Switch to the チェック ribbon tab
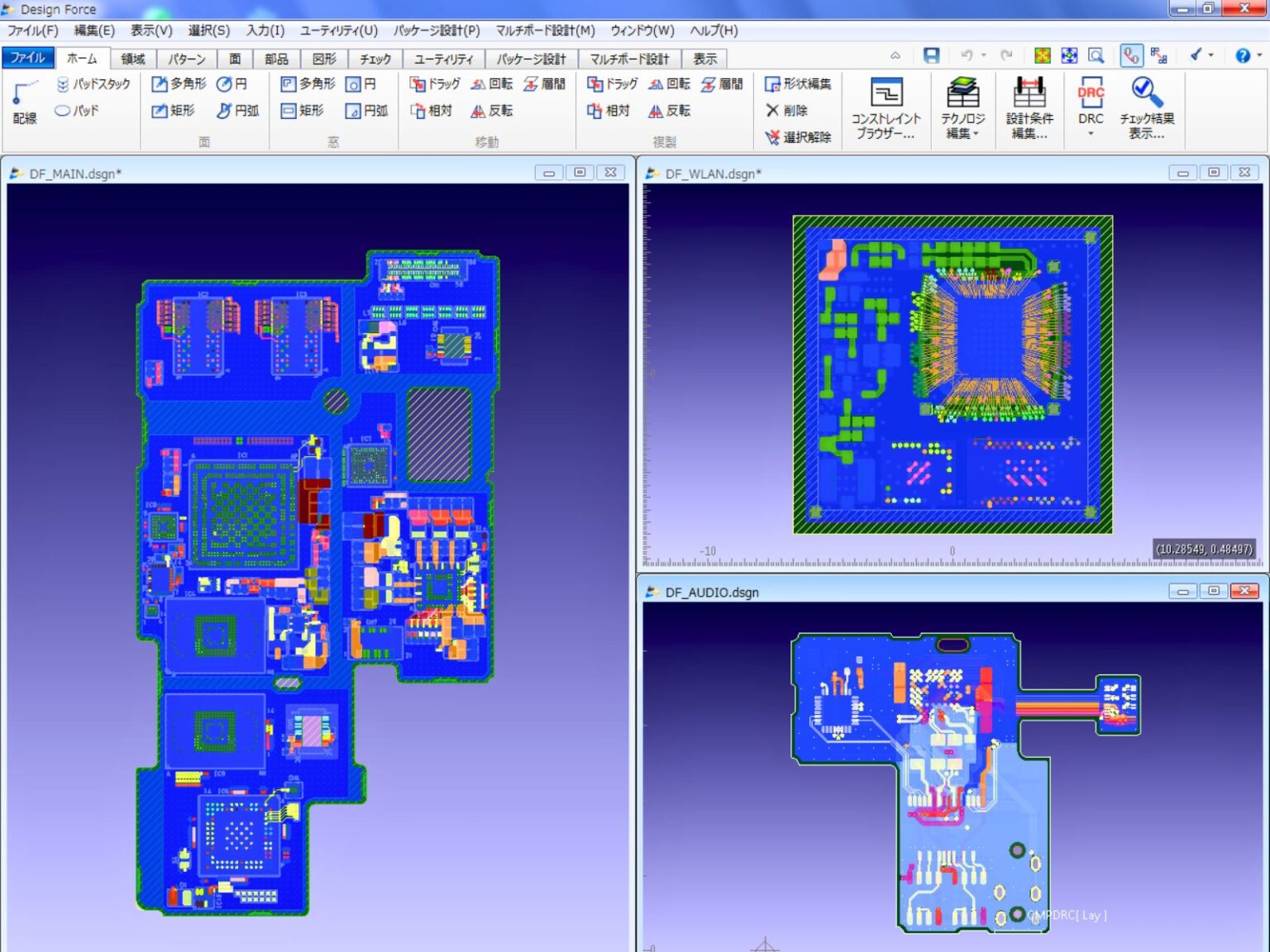Screen dimensions: 1270x952 pyautogui.click(x=375, y=59)
